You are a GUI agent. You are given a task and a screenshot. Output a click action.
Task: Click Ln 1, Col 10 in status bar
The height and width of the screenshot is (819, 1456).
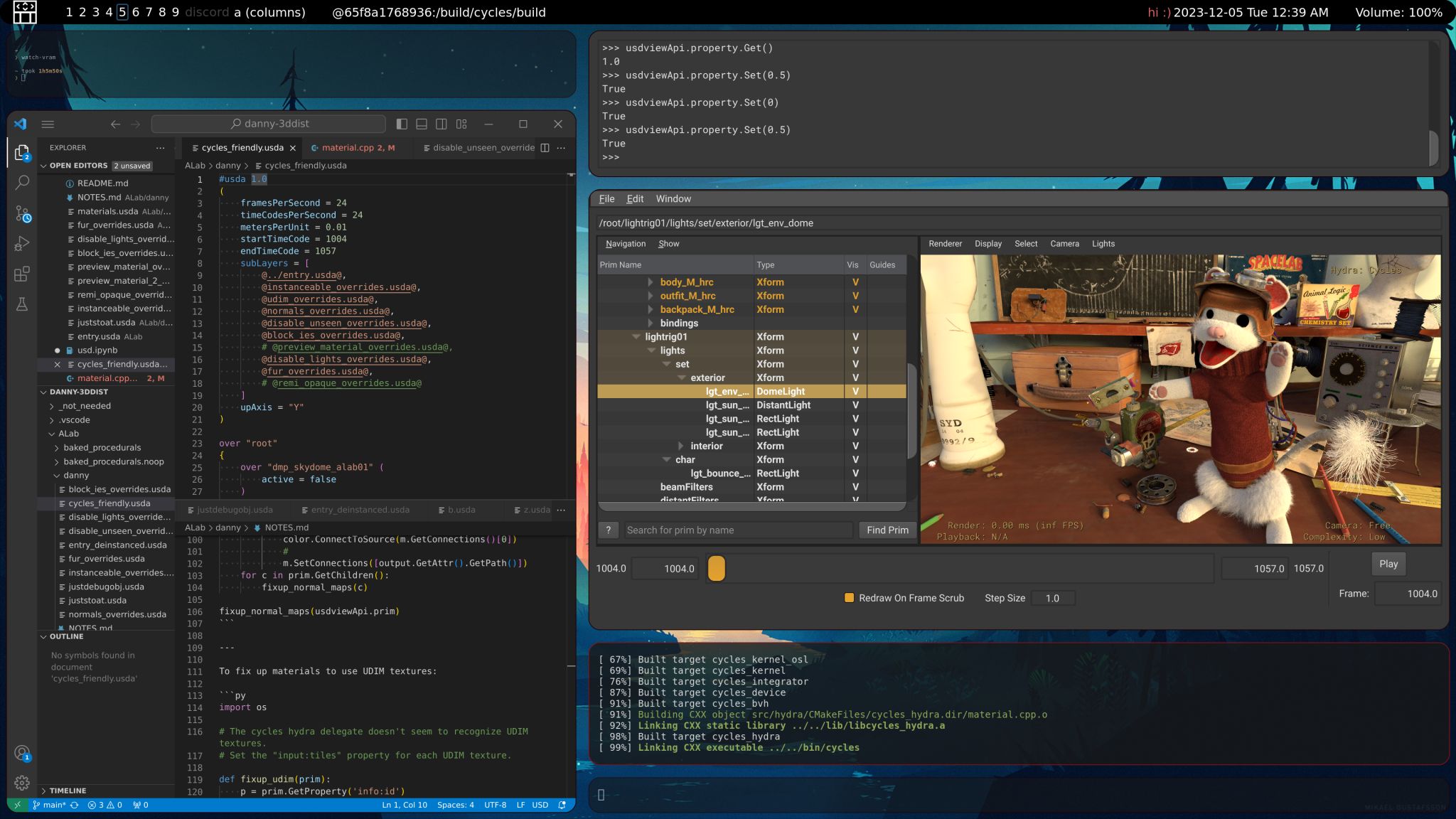click(x=405, y=805)
